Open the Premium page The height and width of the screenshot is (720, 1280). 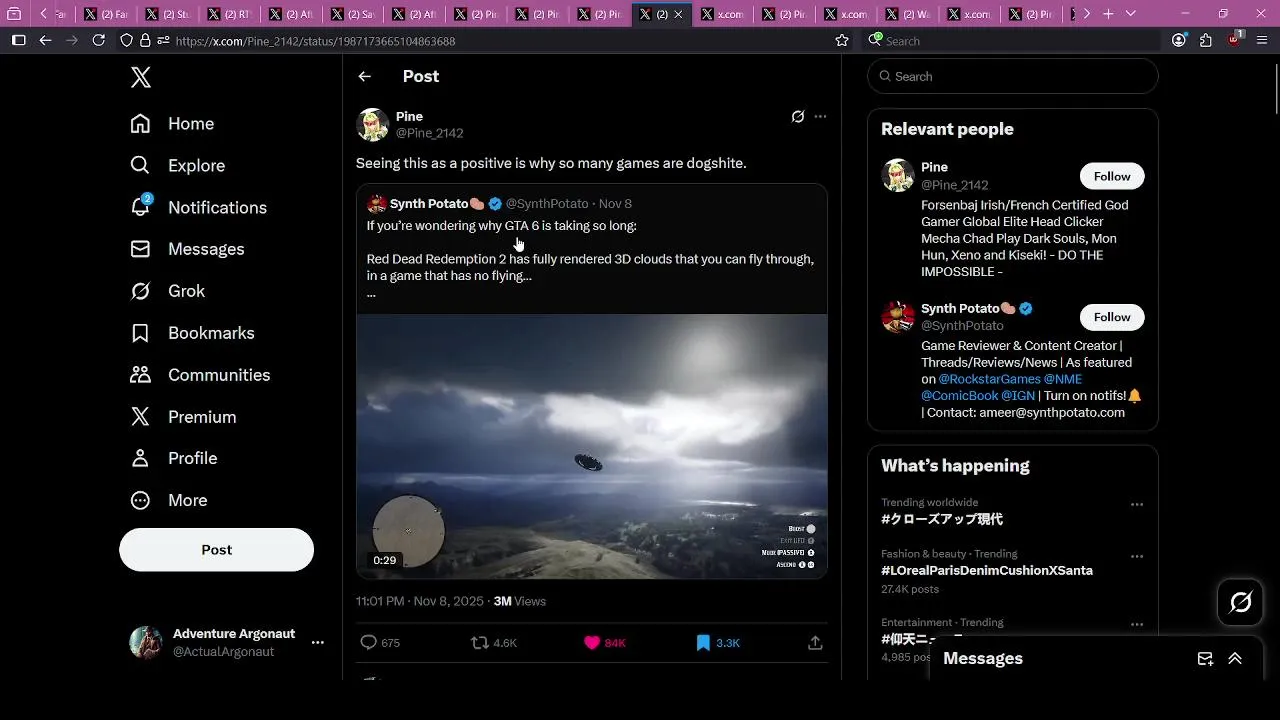(183, 417)
